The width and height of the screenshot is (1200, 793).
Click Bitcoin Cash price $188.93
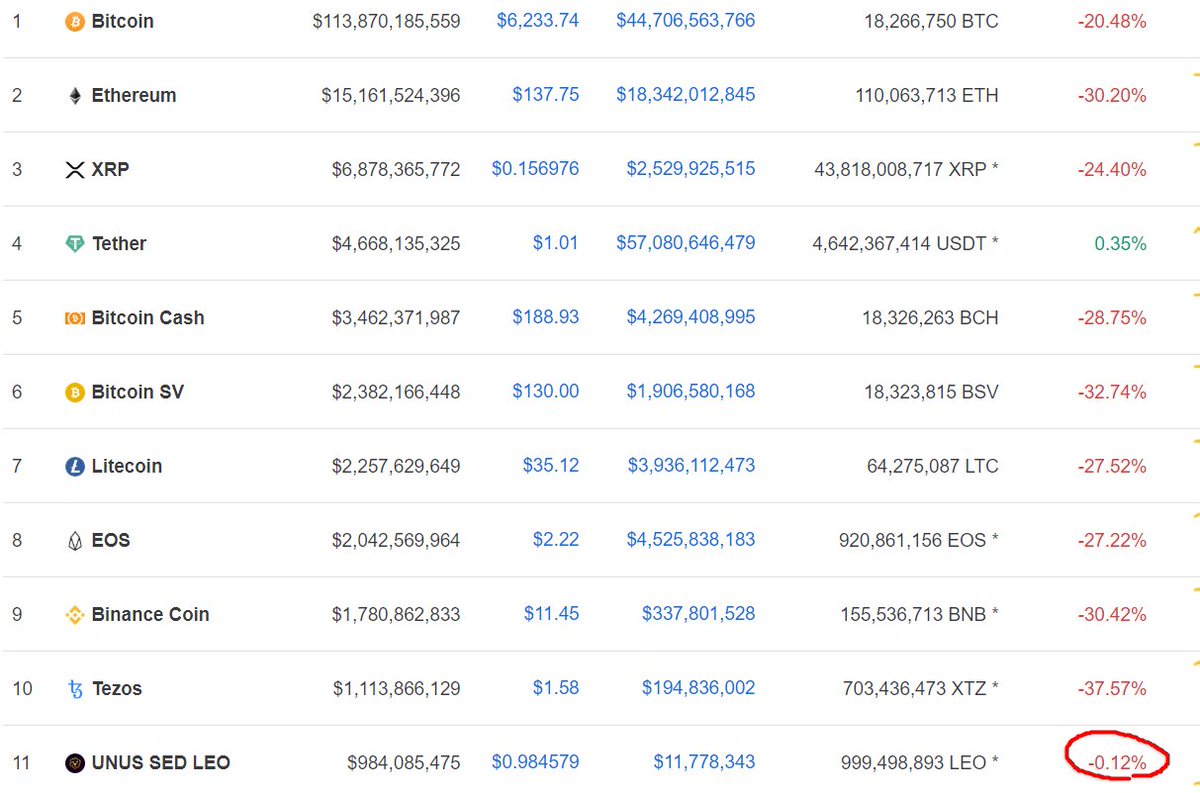click(x=546, y=317)
